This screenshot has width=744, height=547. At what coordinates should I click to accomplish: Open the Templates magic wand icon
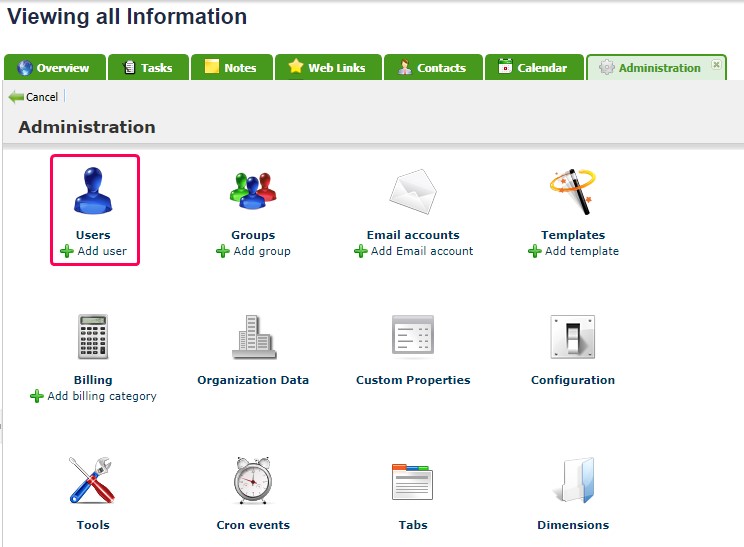pos(573,191)
